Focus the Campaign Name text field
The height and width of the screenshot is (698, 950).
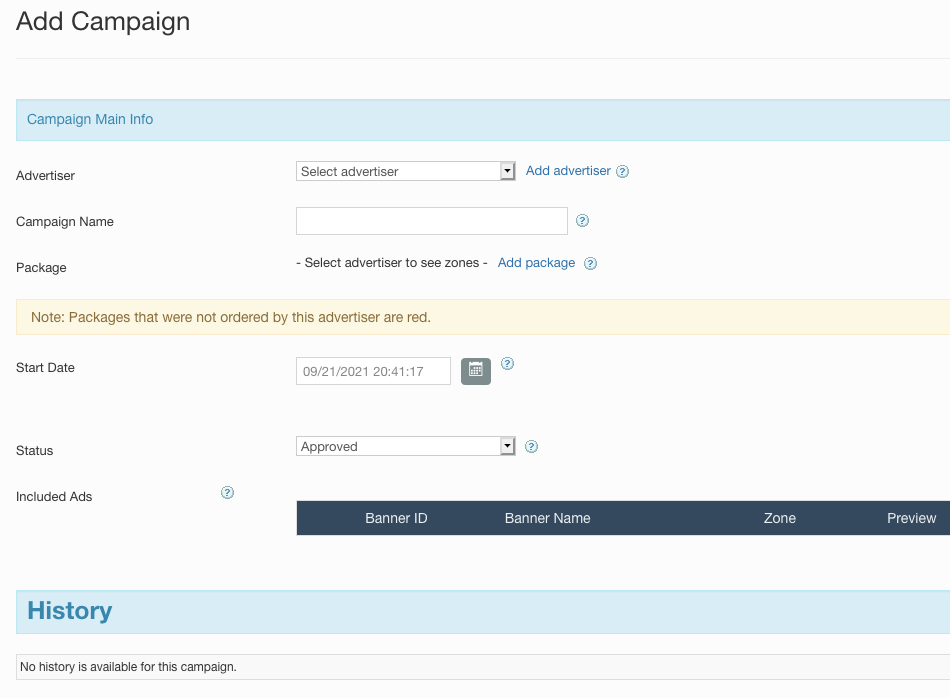click(x=432, y=221)
